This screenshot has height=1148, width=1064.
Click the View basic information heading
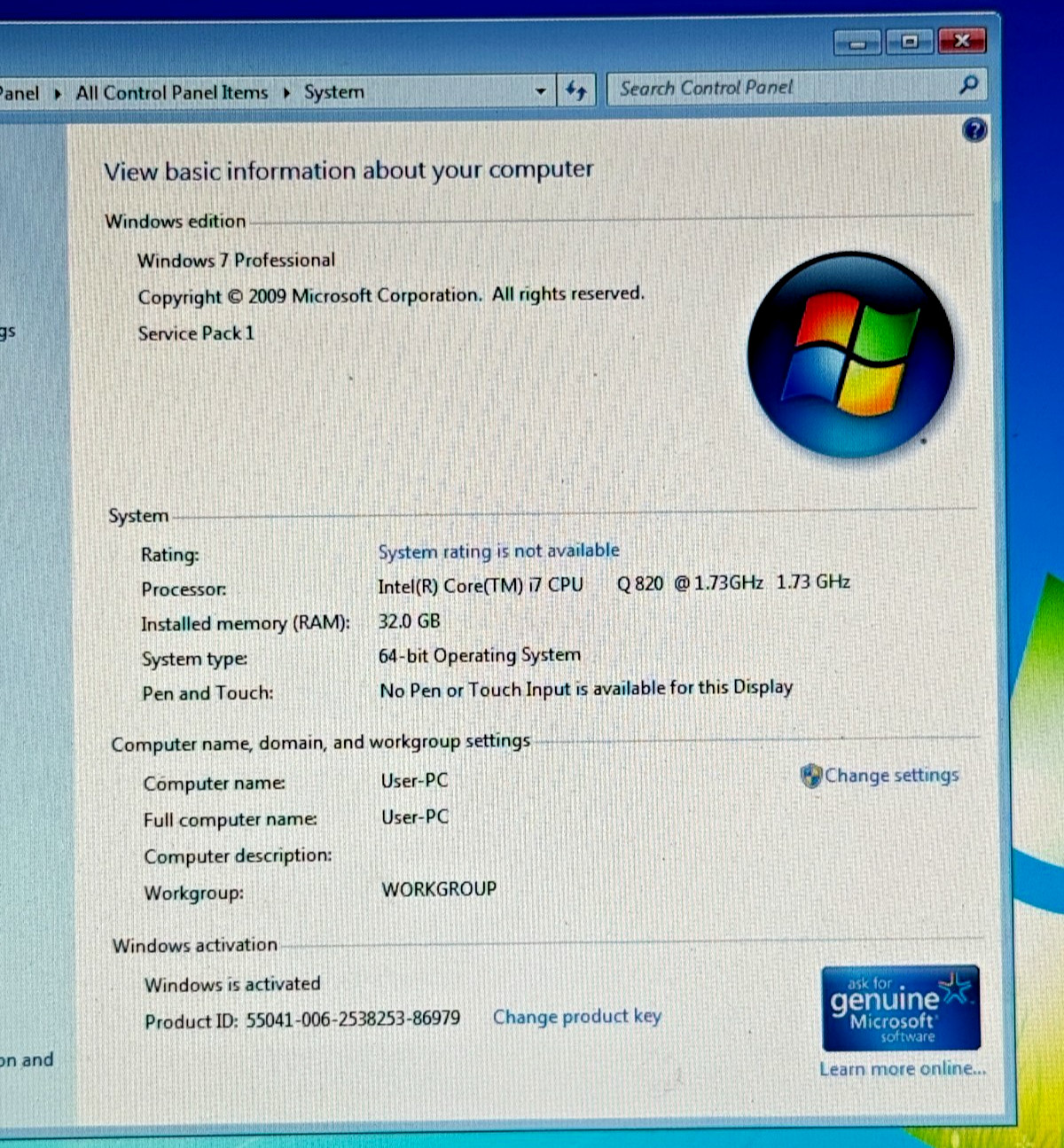click(348, 170)
